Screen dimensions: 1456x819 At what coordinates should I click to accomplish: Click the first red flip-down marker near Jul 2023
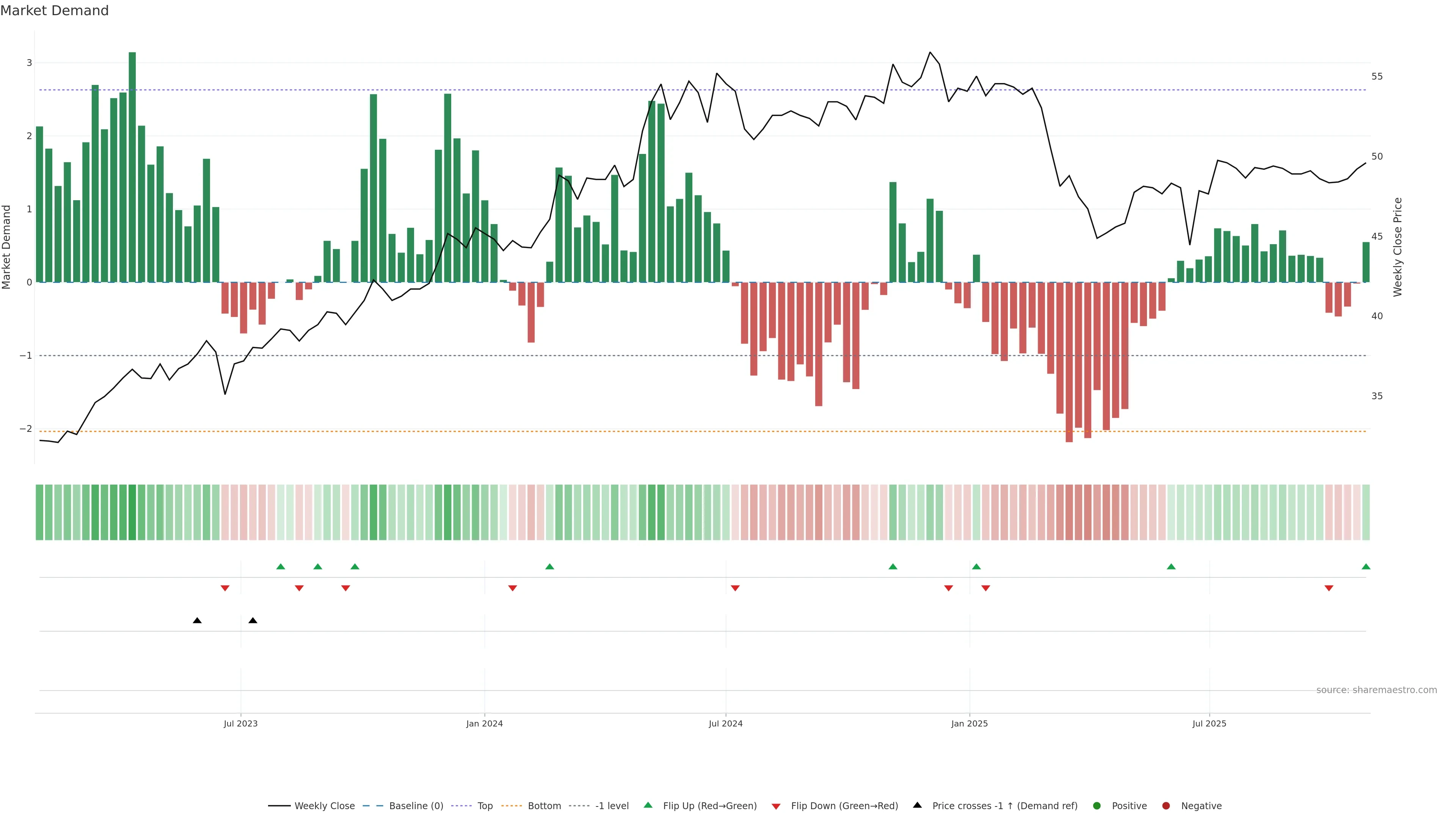(x=225, y=588)
